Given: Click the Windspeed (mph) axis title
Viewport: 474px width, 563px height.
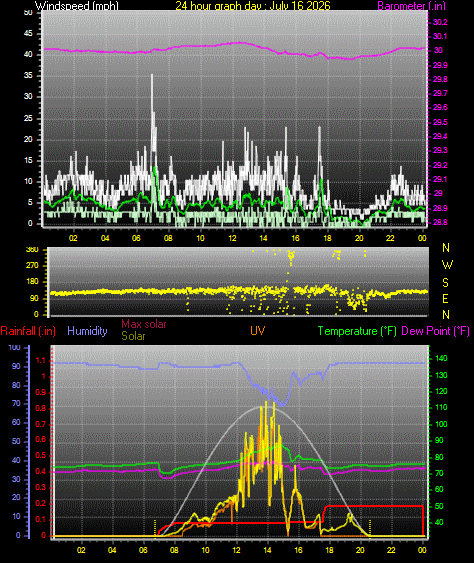Looking at the screenshot, I should click(x=76, y=5).
